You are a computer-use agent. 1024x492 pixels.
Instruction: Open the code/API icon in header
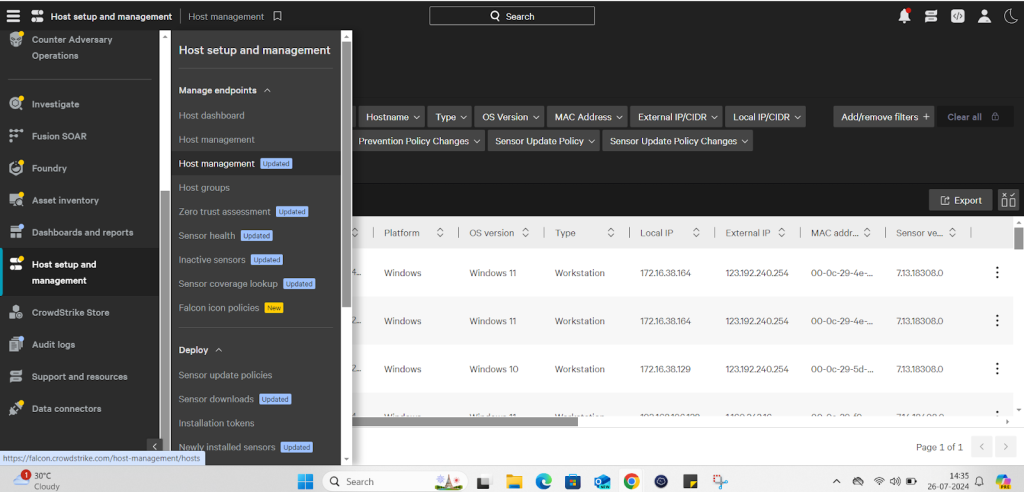point(957,16)
